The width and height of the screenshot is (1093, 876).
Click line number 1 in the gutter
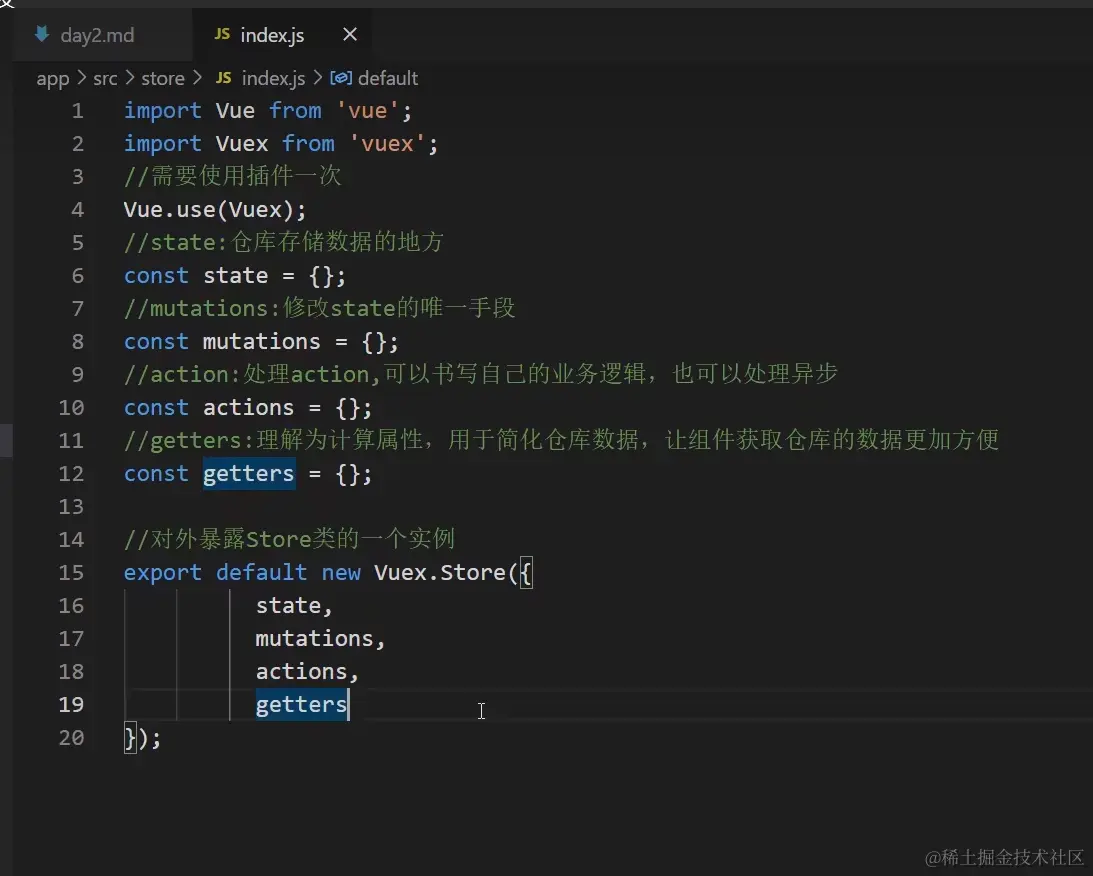(77, 111)
